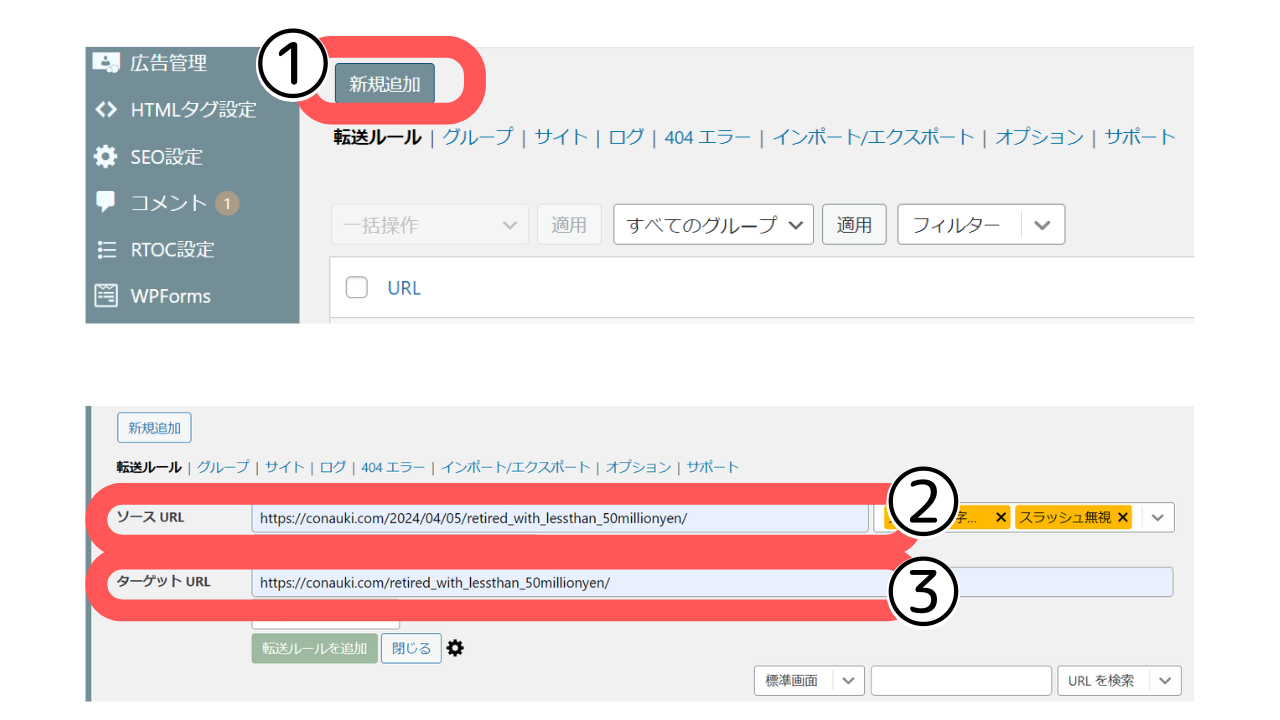Click the 転送ルールを追加 button
Viewport: 1280px width, 720px height.
tap(315, 648)
